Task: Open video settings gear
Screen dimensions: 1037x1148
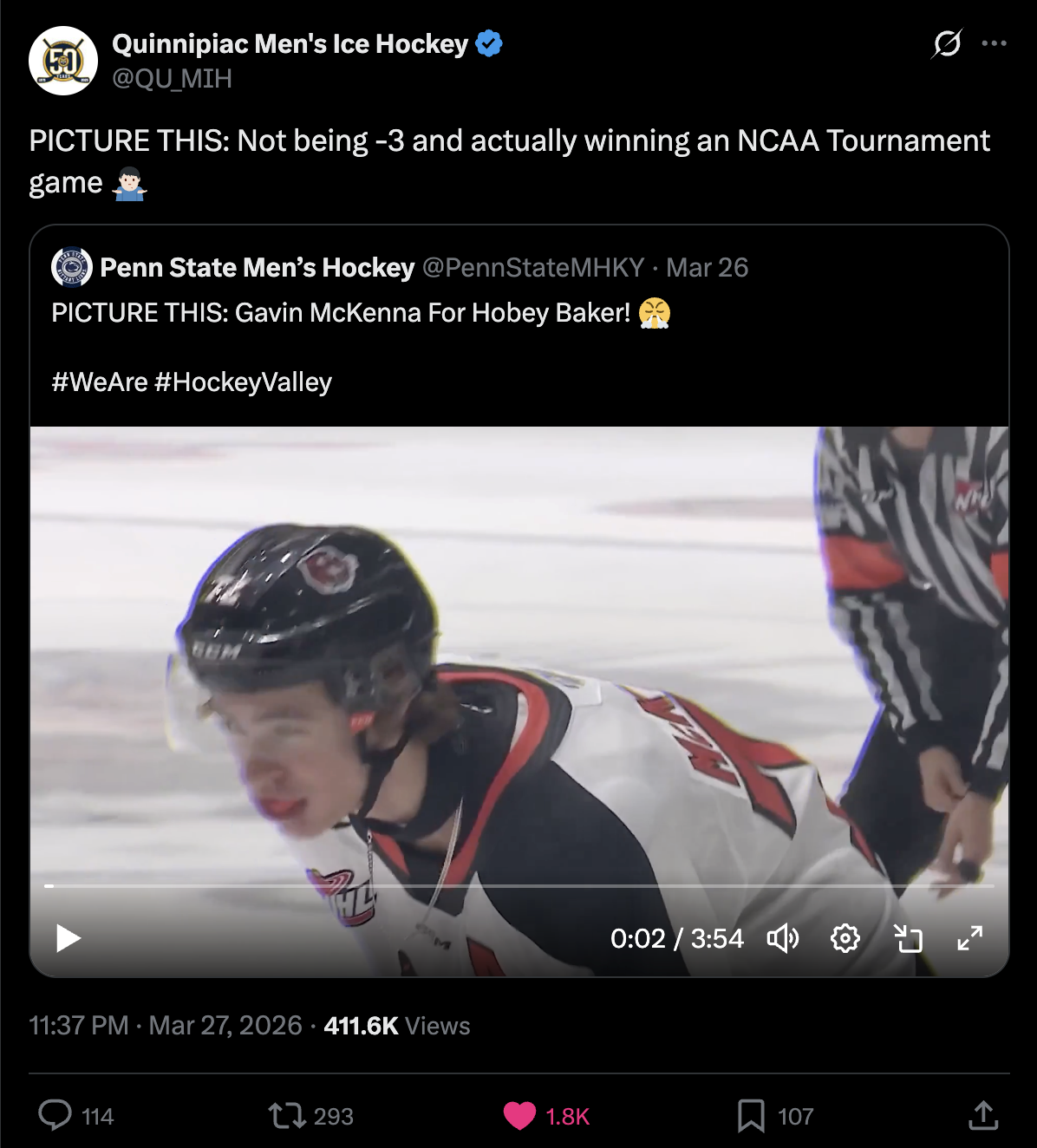Action: click(x=845, y=938)
